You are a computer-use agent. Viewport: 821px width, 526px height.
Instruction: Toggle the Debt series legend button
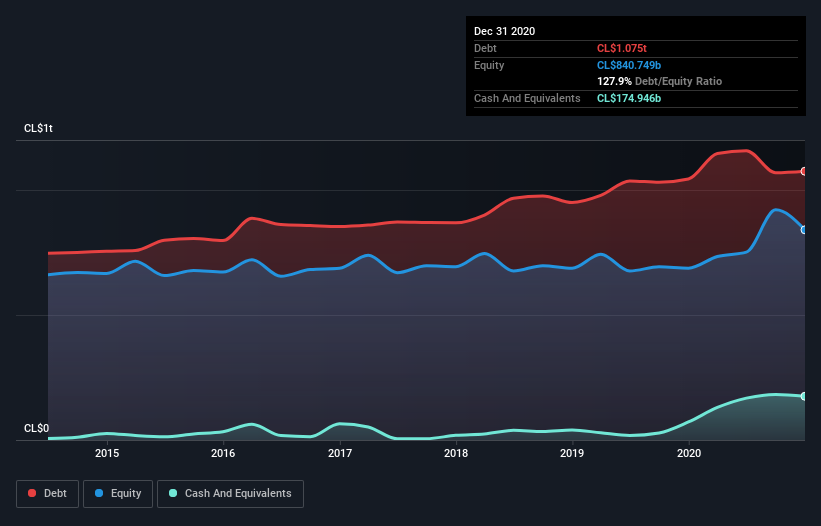47,494
